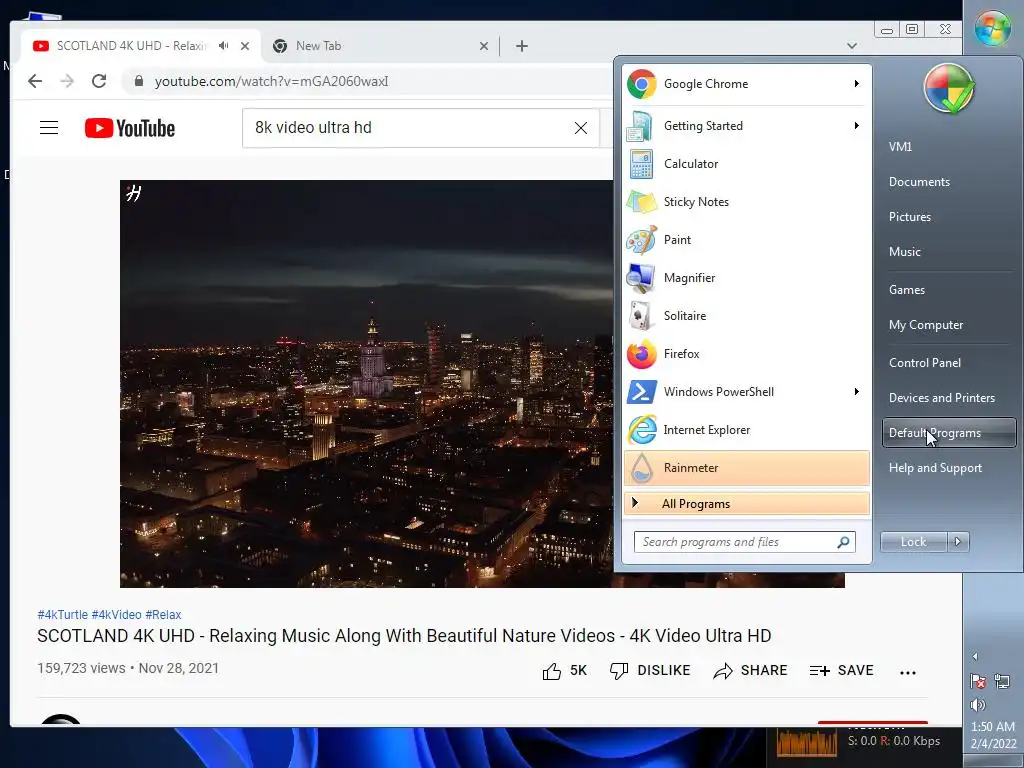Open Calculator from Start menu
Screen dimensions: 1024x768
[x=747, y=164]
